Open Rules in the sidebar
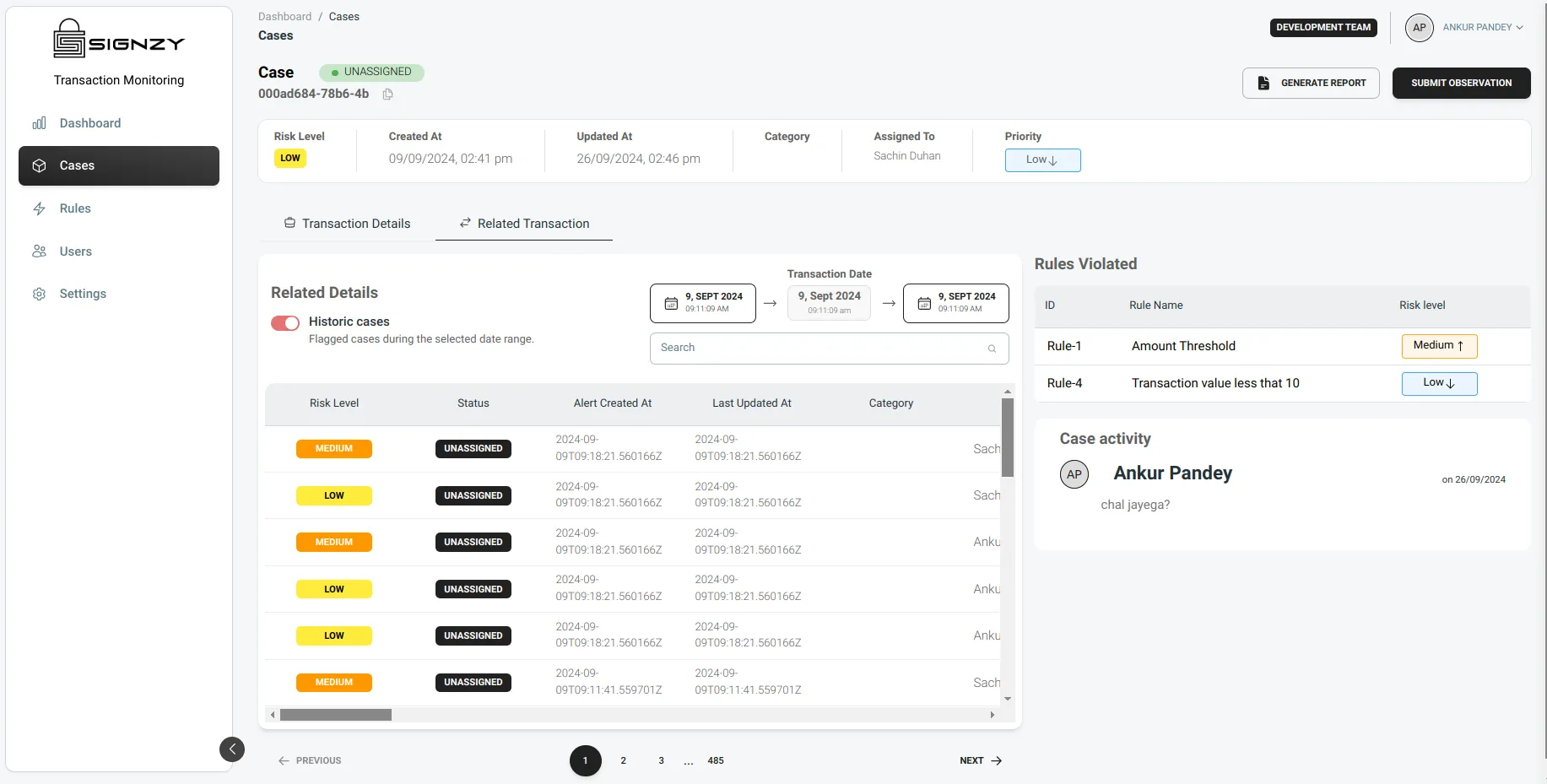 (x=119, y=208)
